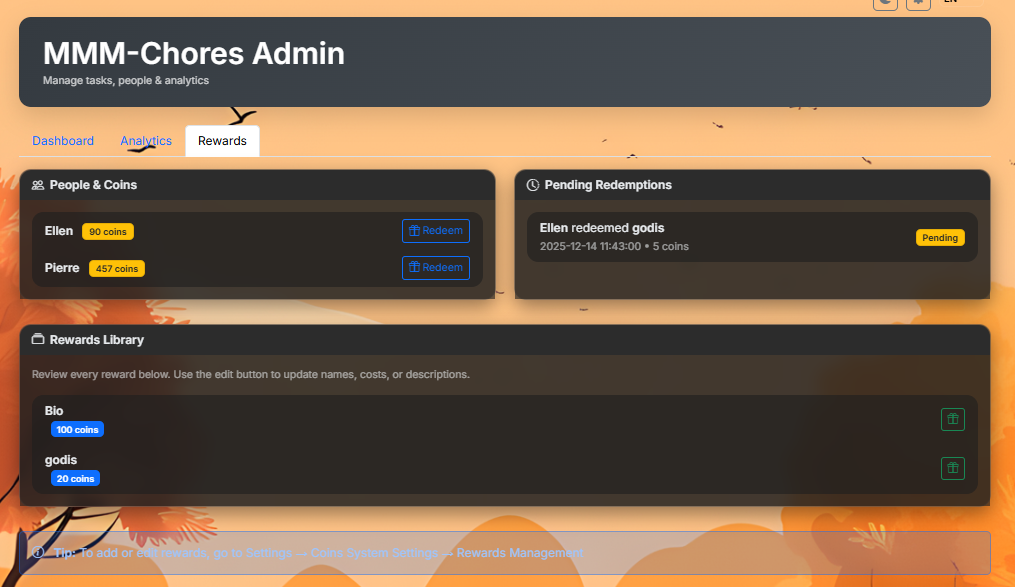This screenshot has height=587, width=1015.
Task: Click the yellow Pending status badge
Action: pyautogui.click(x=940, y=238)
